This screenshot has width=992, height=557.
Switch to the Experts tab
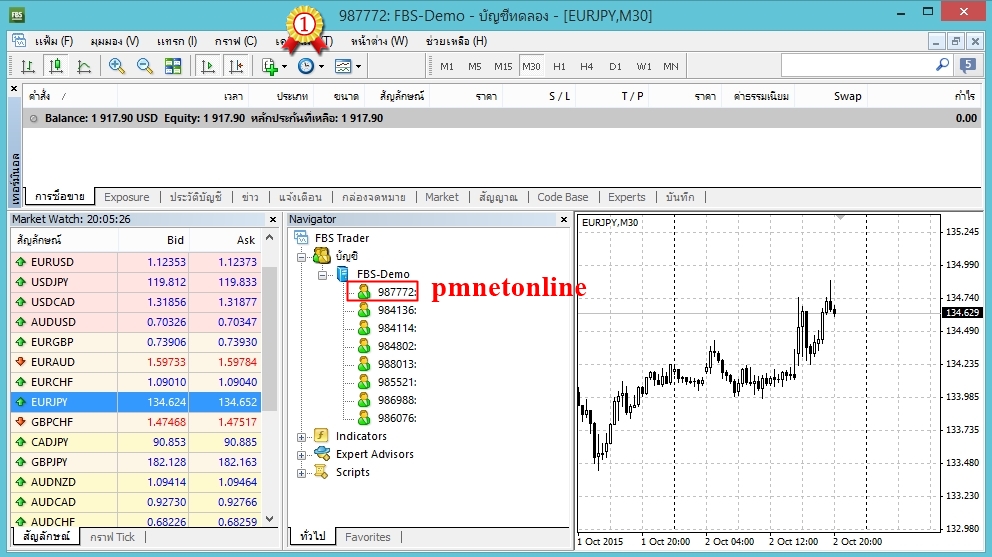pyautogui.click(x=626, y=197)
